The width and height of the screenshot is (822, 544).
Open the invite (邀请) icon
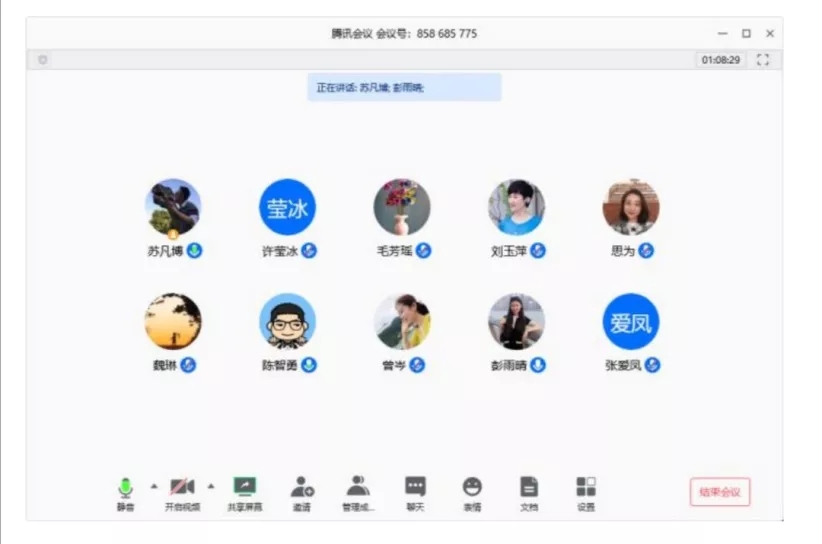302,488
